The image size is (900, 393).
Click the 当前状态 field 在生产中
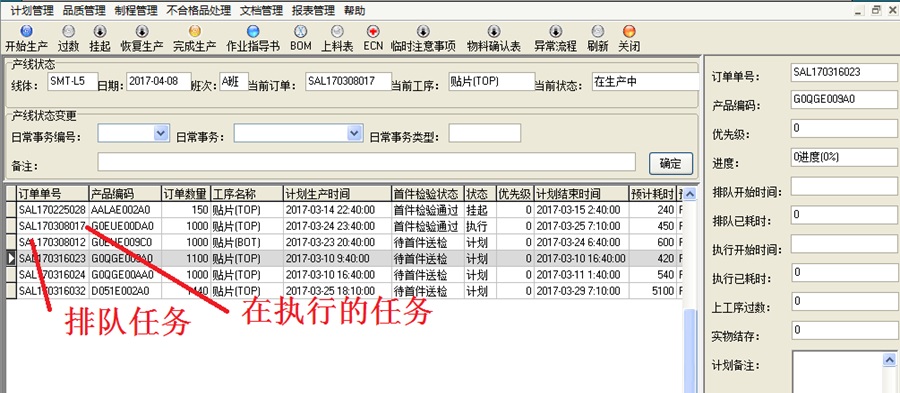coord(645,81)
